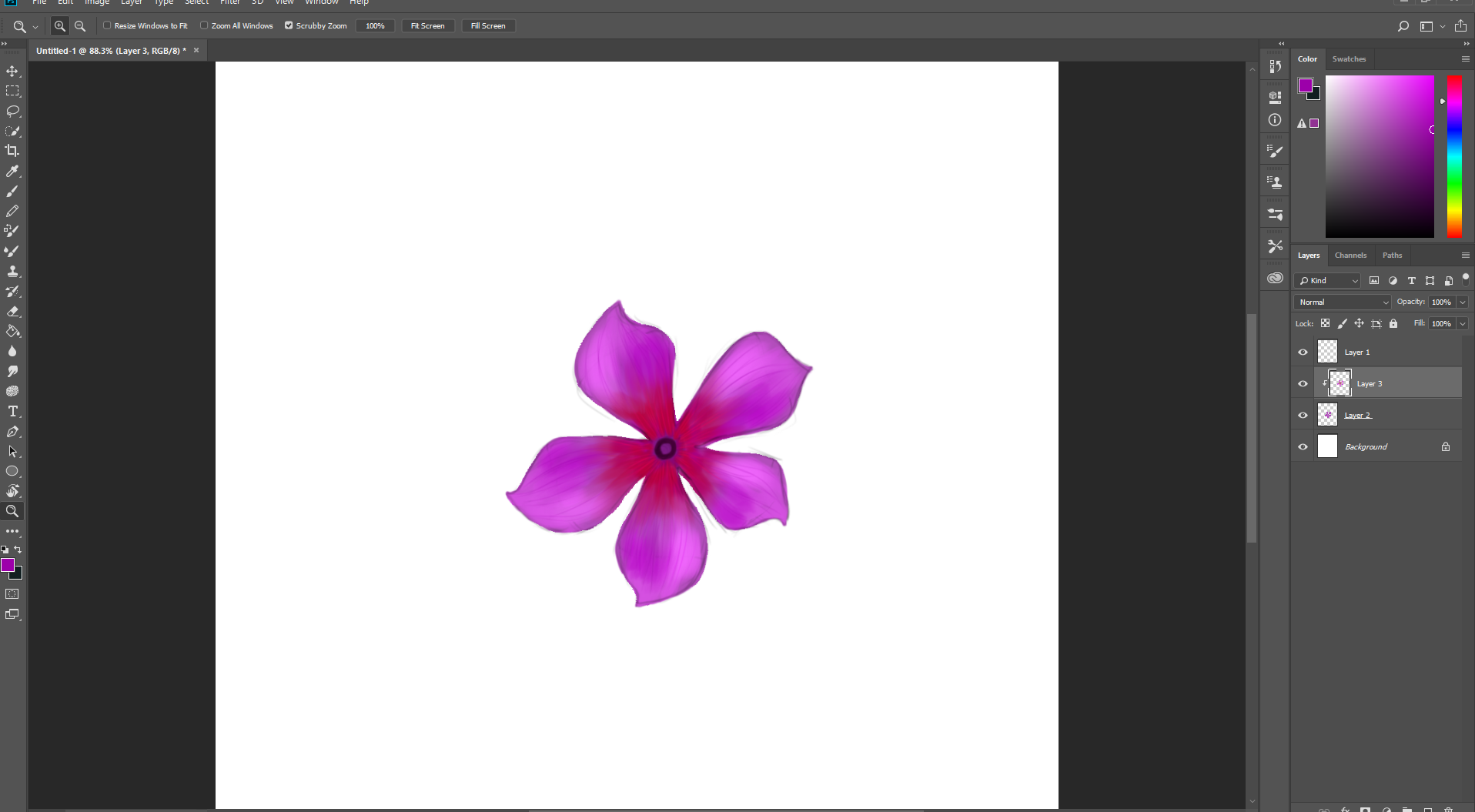Open the Layers panel options menu
Viewport: 1475px width, 812px height.
1465,255
